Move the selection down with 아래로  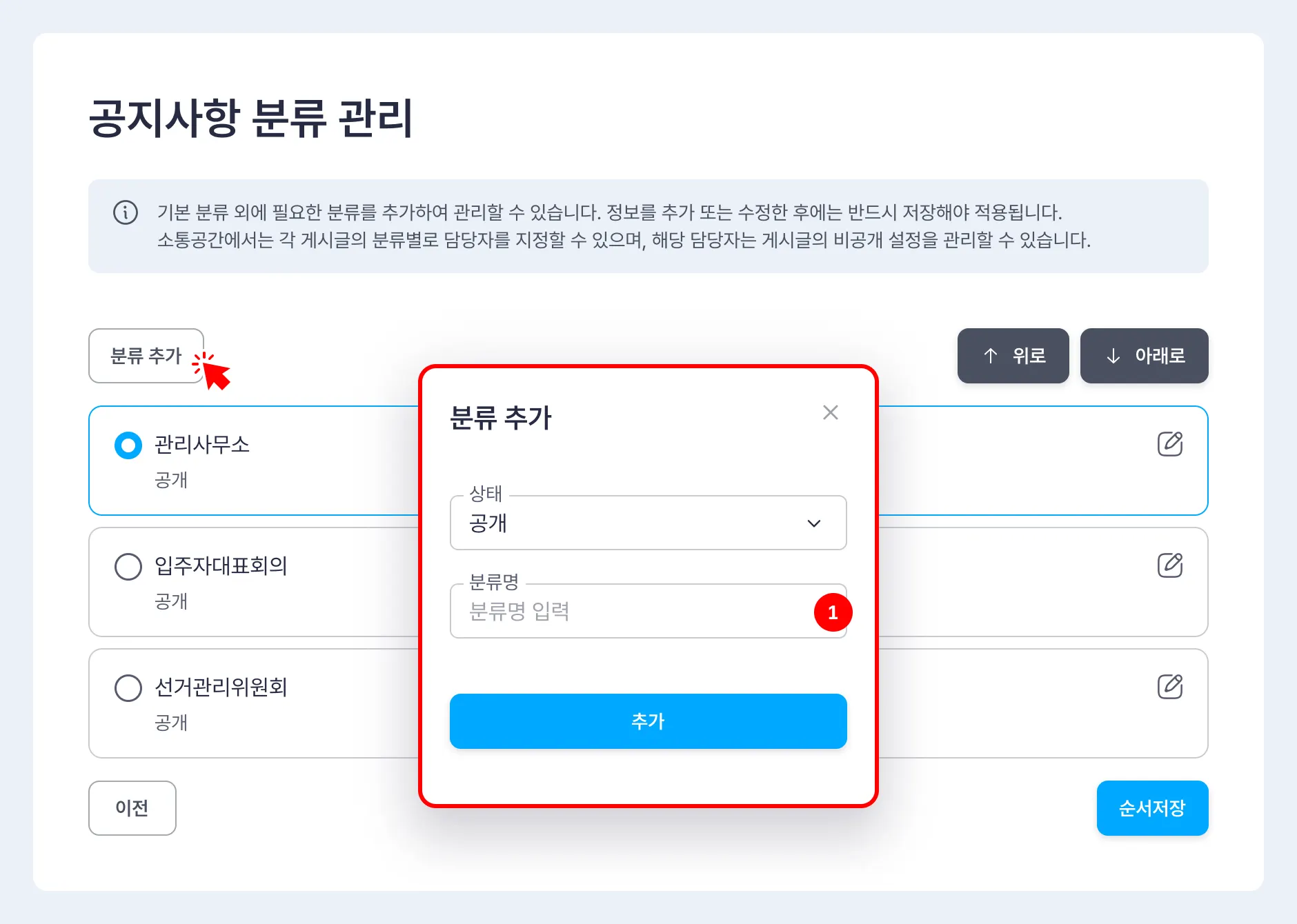pyautogui.click(x=1144, y=356)
